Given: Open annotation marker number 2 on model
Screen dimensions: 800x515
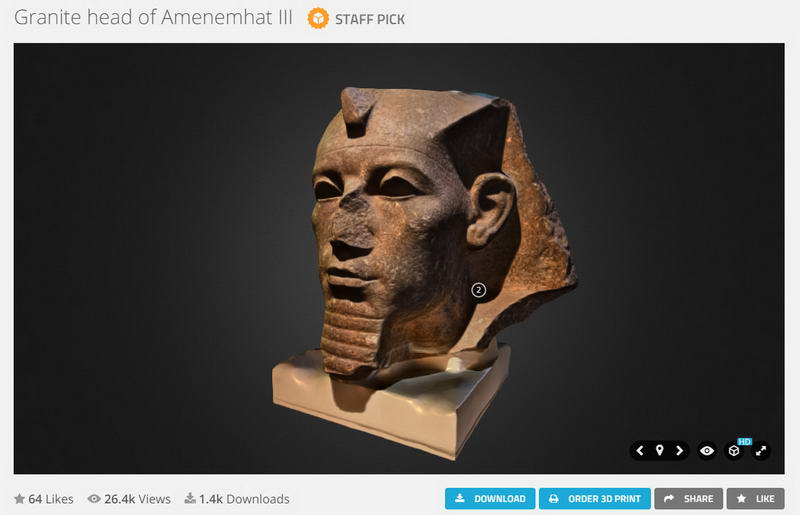Looking at the screenshot, I should click(x=478, y=290).
